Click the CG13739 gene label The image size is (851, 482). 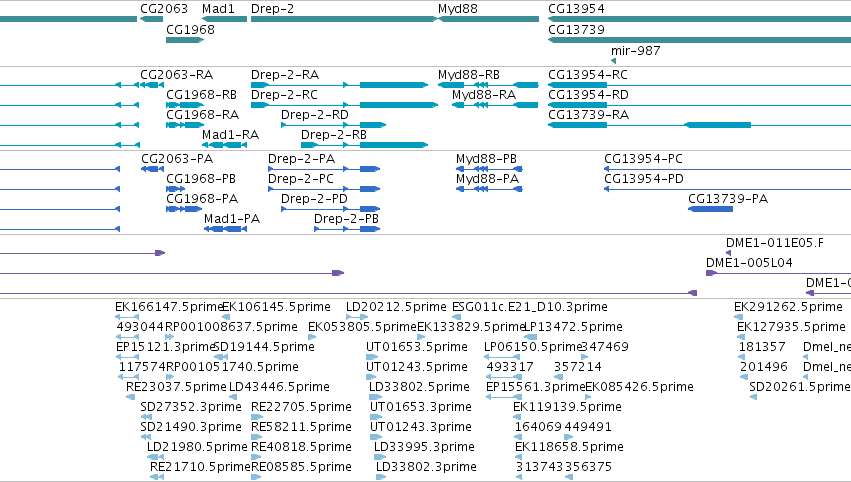coord(576,30)
